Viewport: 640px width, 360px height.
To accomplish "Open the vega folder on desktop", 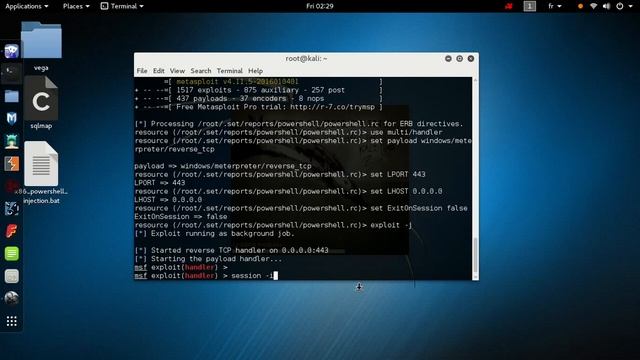I will coord(41,47).
